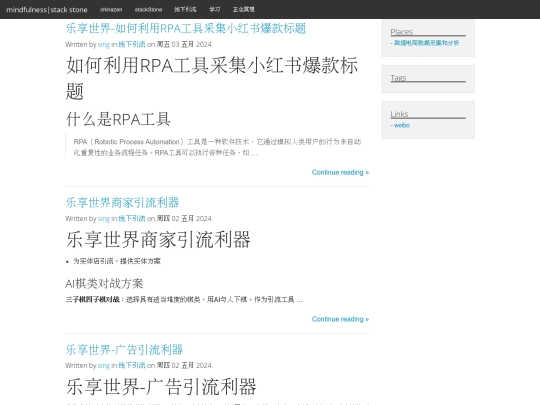The image size is (540, 405).
Task: Open the chinazen menu item
Action: 111,10
